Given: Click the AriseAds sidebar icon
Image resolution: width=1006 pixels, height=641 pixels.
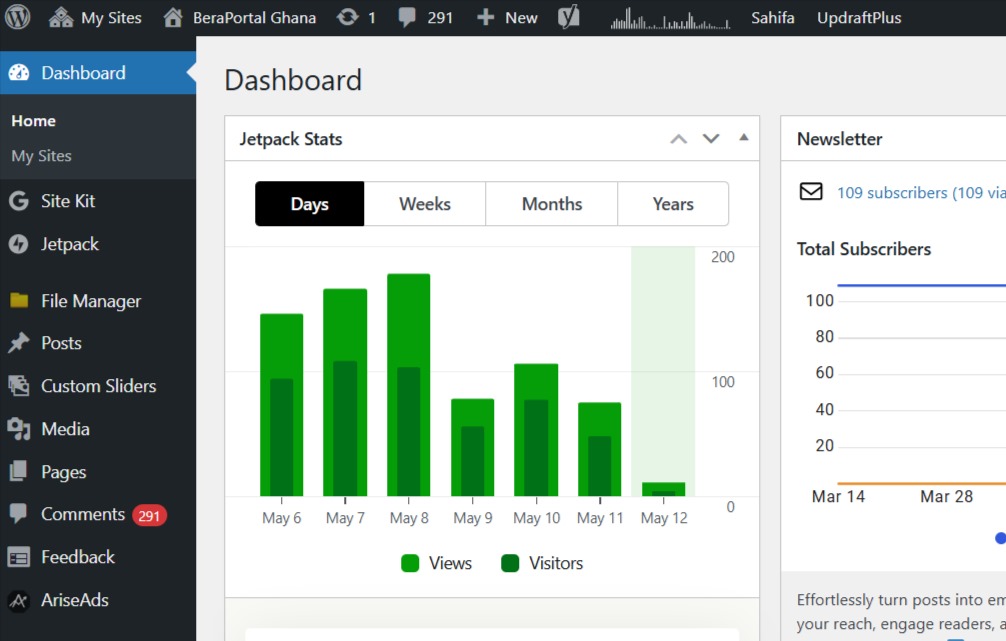Looking at the screenshot, I should tap(18, 600).
